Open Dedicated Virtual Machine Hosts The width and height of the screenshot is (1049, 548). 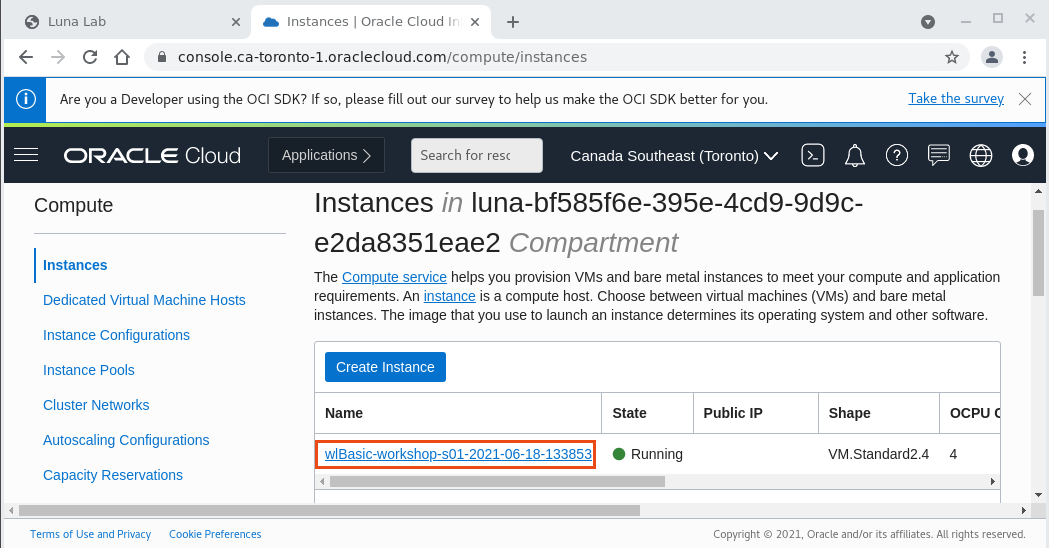point(144,300)
